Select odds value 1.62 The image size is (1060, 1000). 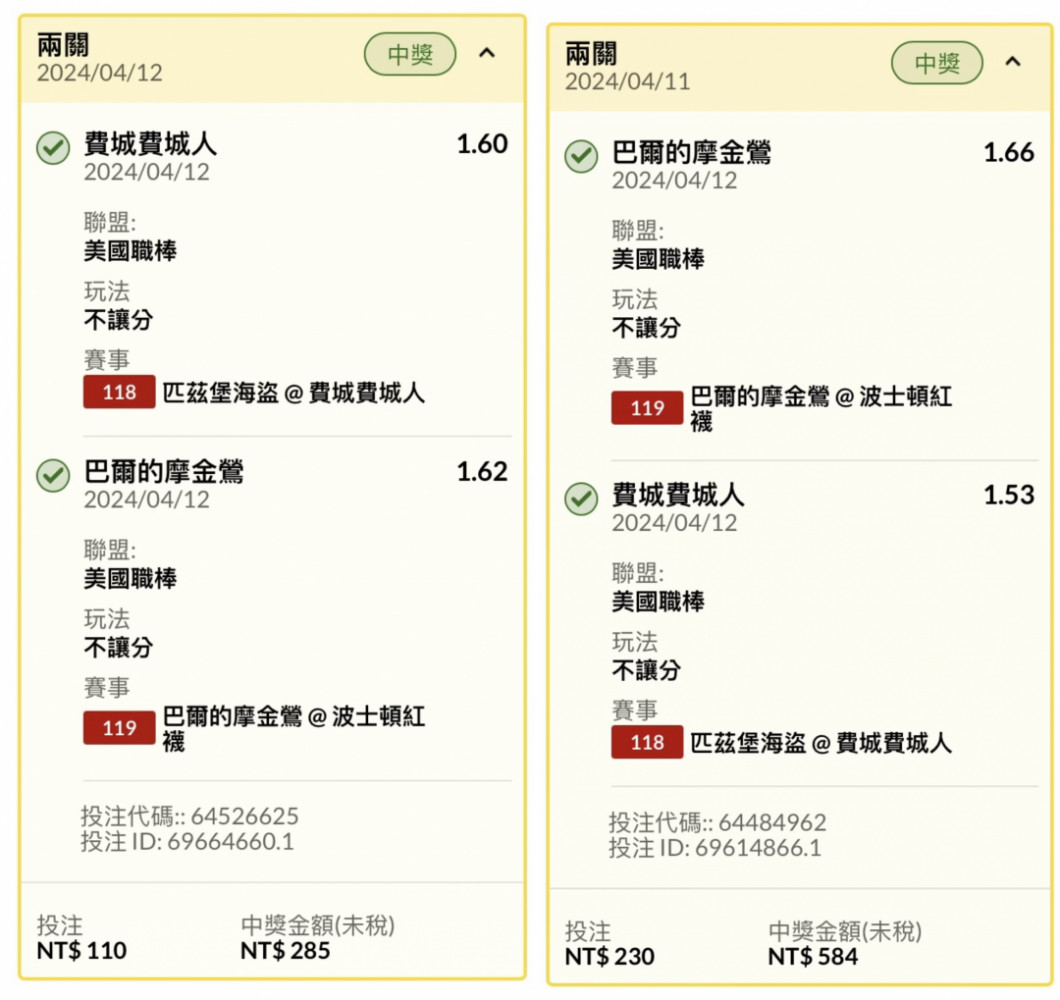point(482,471)
